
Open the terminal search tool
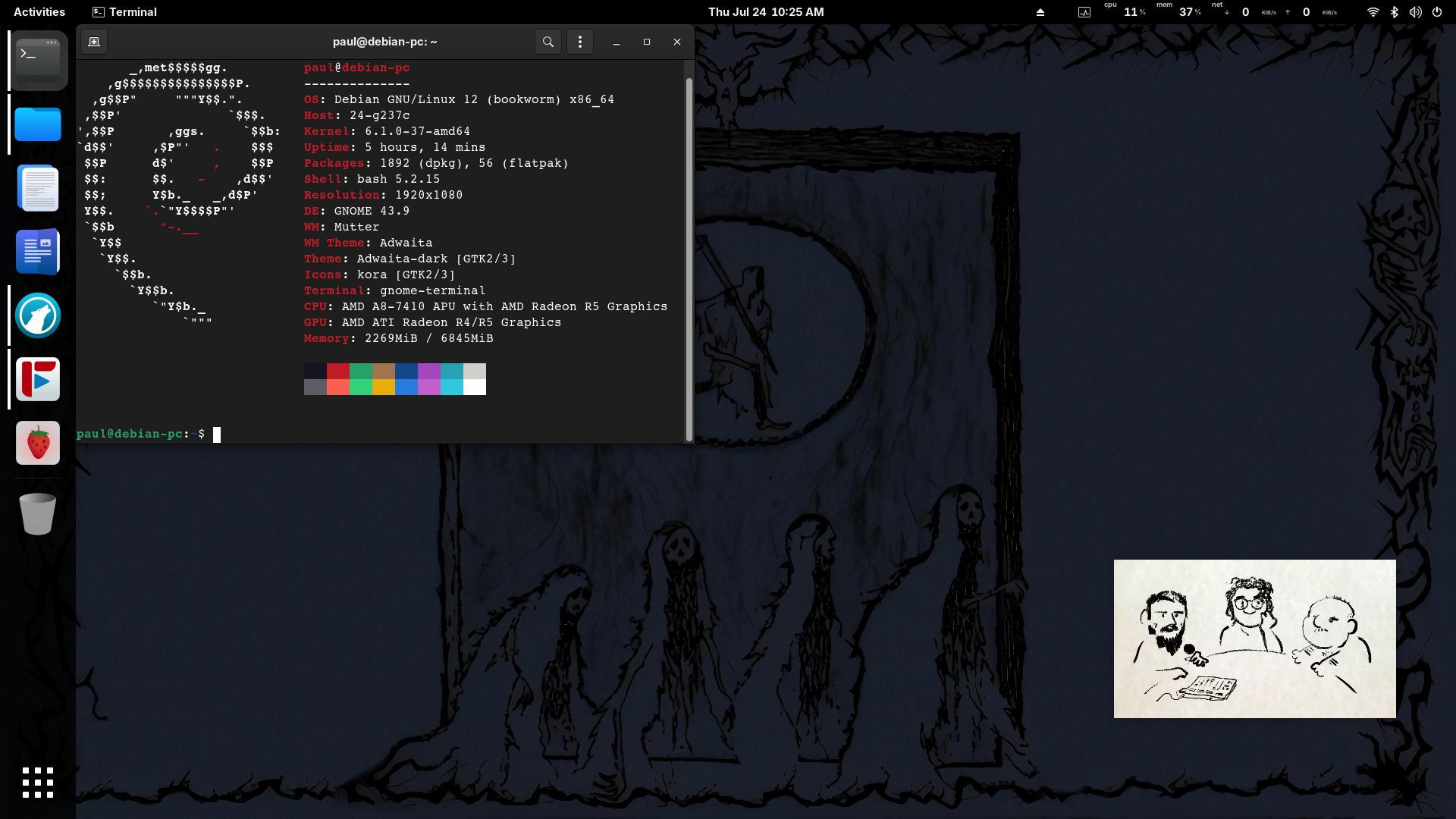[548, 42]
